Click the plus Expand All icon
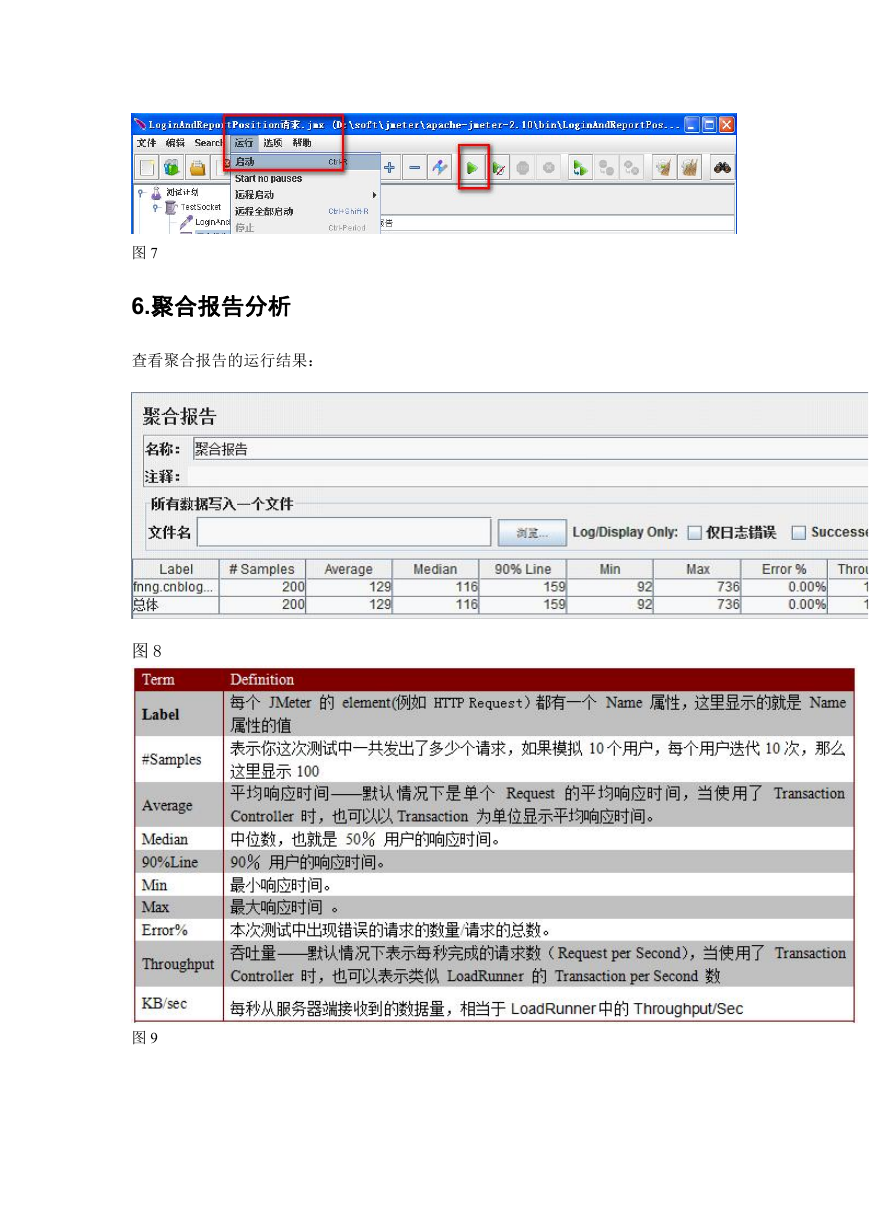This screenshot has height=1228, width=869. [x=389, y=168]
